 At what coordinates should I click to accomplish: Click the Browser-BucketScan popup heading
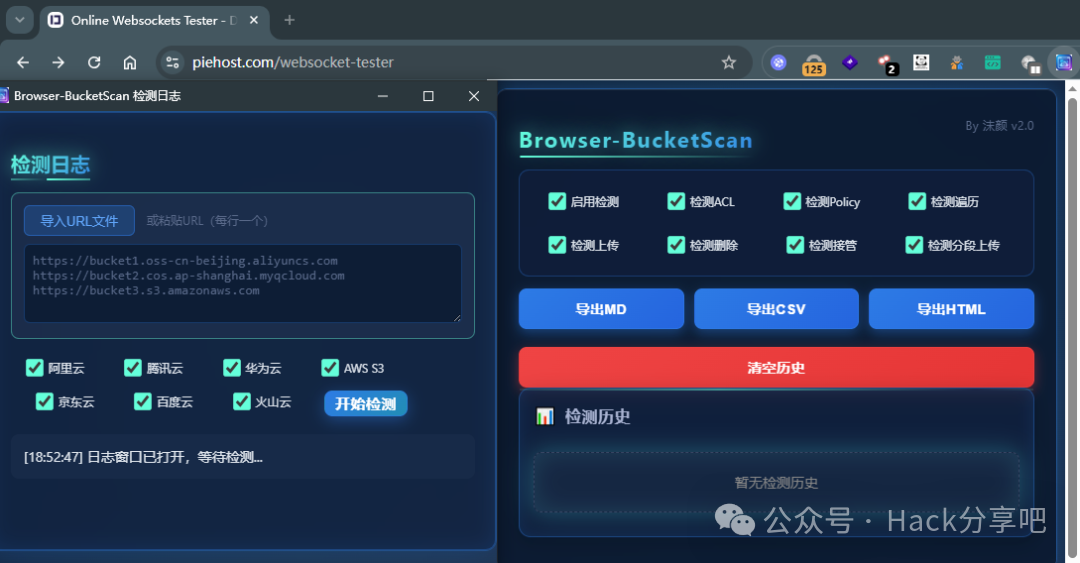pos(636,141)
